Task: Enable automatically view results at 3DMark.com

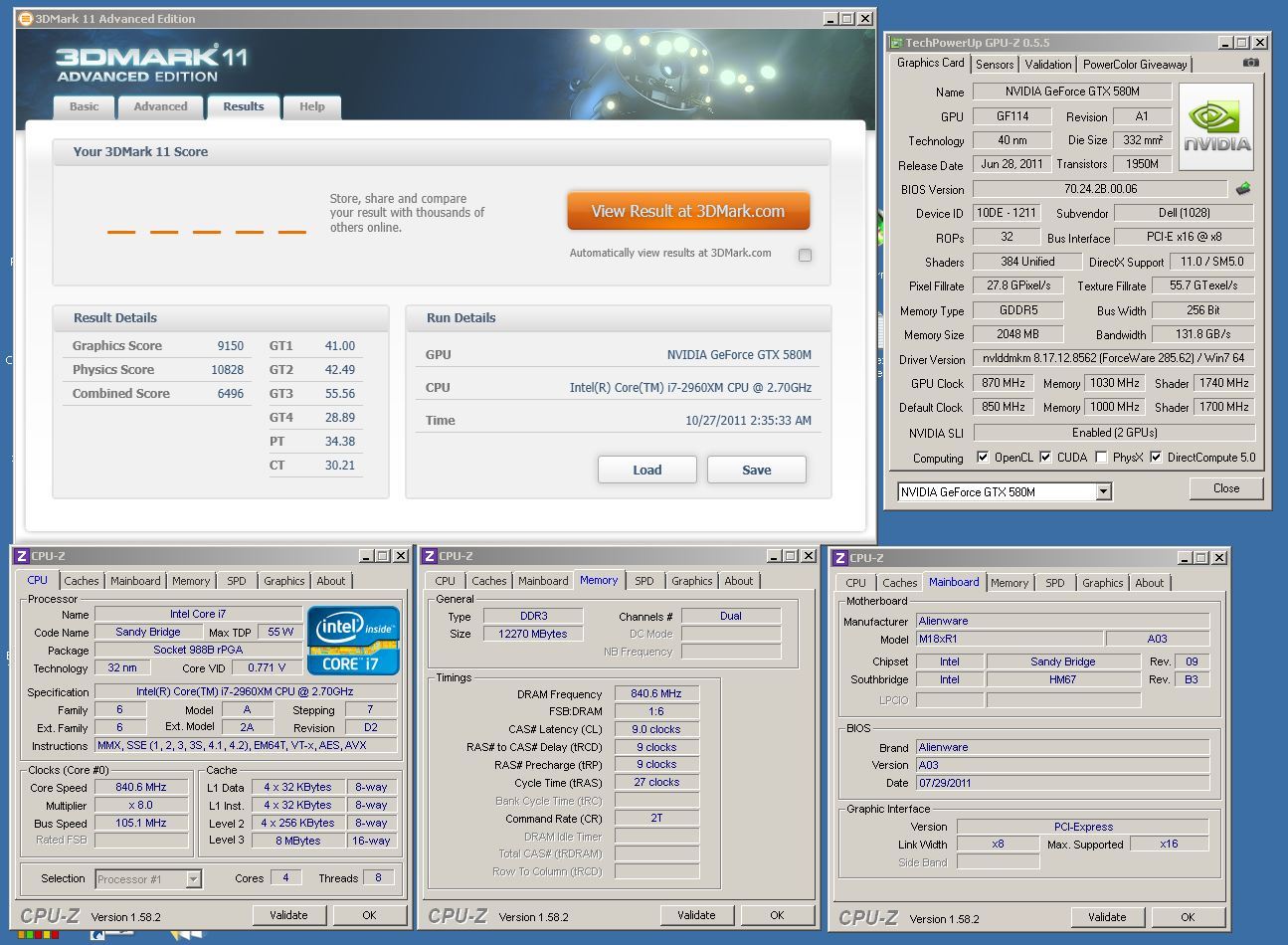Action: [x=805, y=255]
